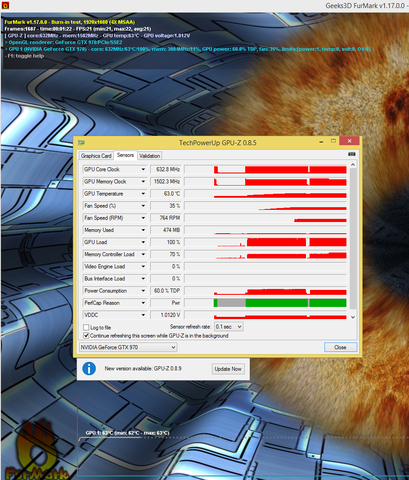This screenshot has width=409, height=480.
Task: Click the sensor list vertical scrollbar thumb
Action: click(x=353, y=238)
